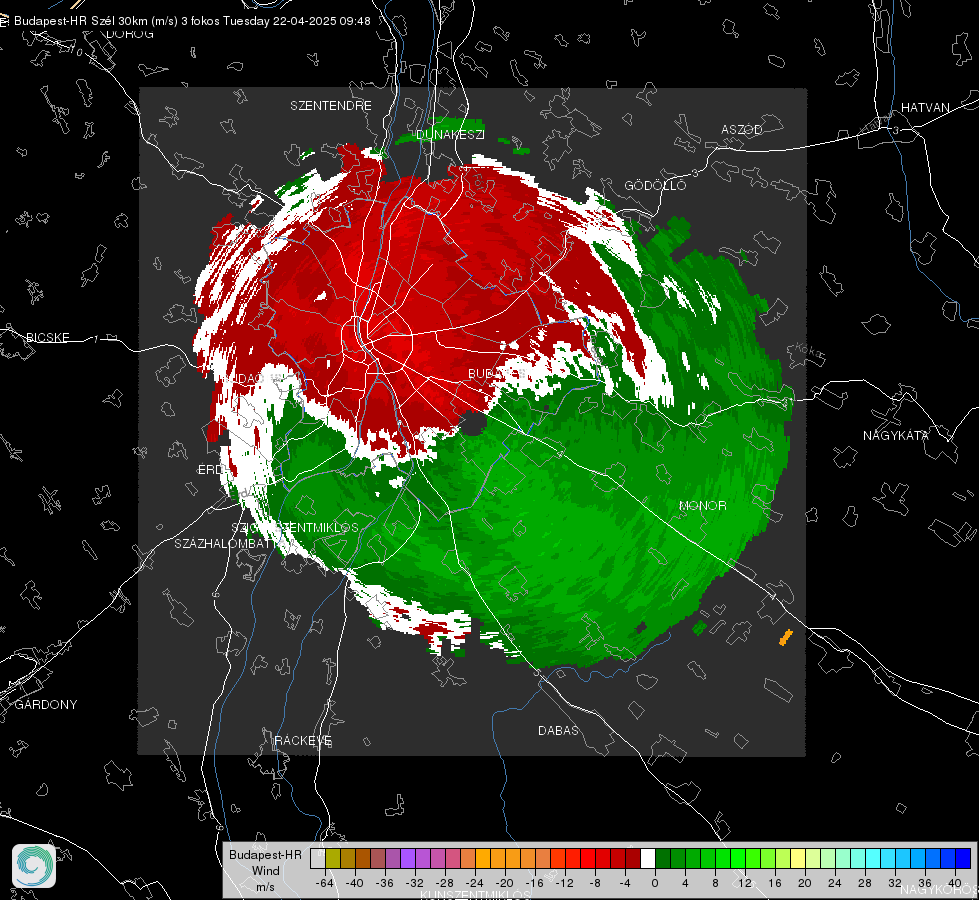Click the light yellow swatch above 20
Viewport: 979px width, 900px height.
pos(798,859)
